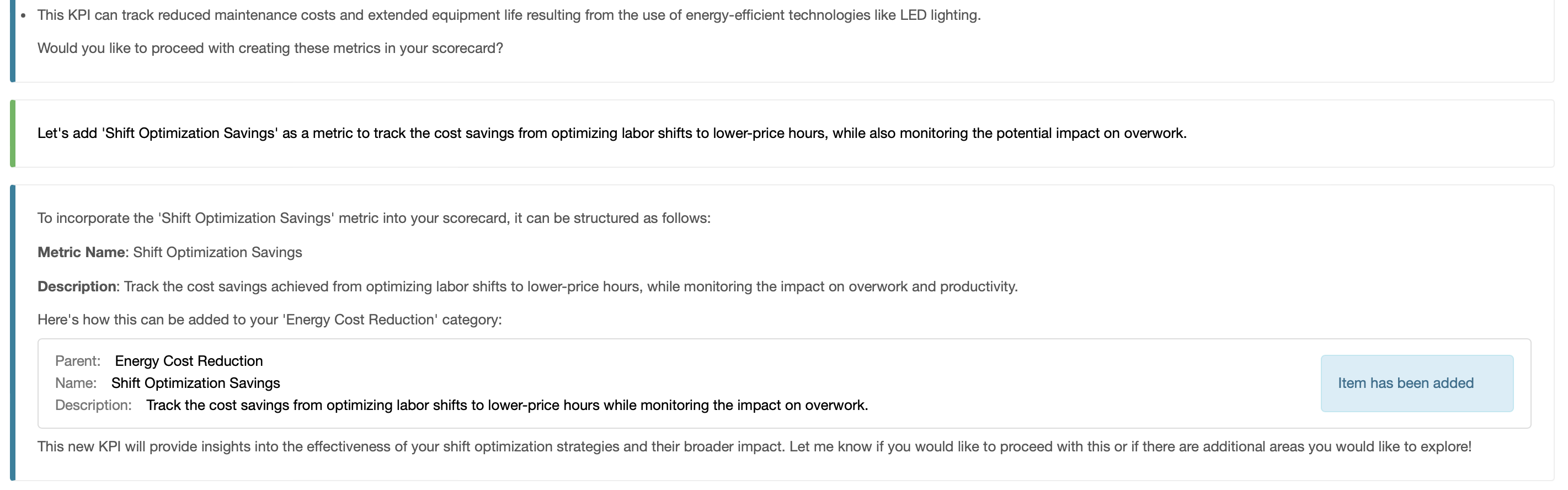Click the 'Item has been added' button
1568x490 pixels.
click(1416, 383)
